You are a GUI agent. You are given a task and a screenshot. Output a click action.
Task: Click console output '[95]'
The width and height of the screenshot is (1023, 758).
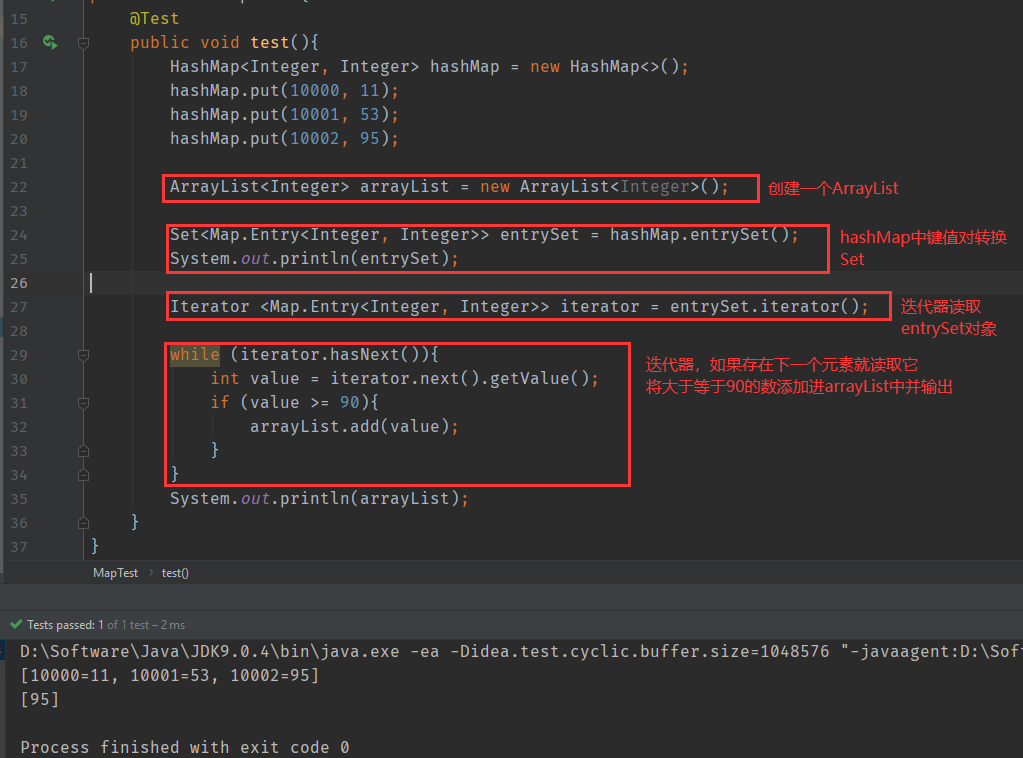click(x=40, y=700)
